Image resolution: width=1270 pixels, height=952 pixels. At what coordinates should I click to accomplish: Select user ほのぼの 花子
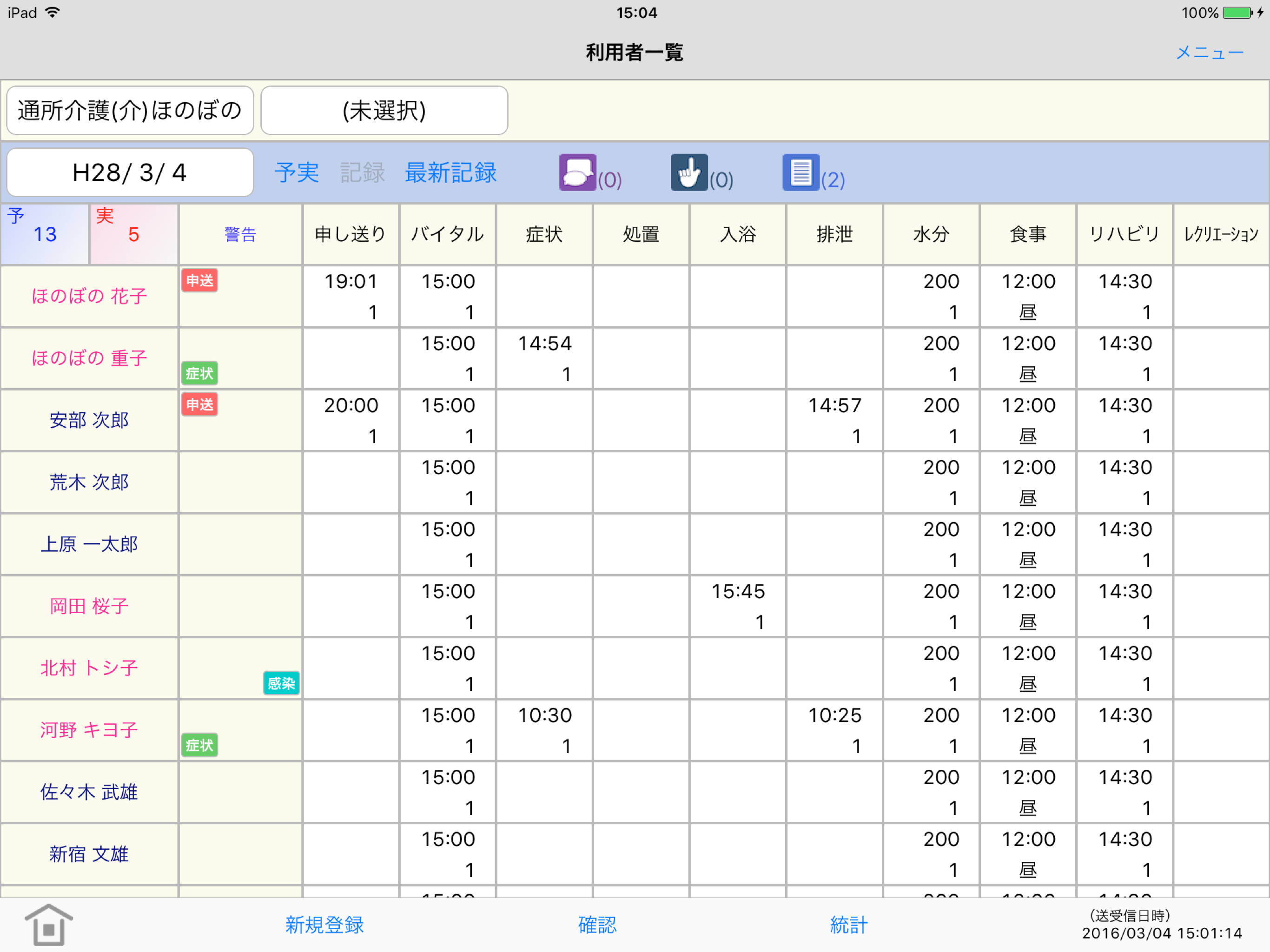pyautogui.click(x=89, y=296)
